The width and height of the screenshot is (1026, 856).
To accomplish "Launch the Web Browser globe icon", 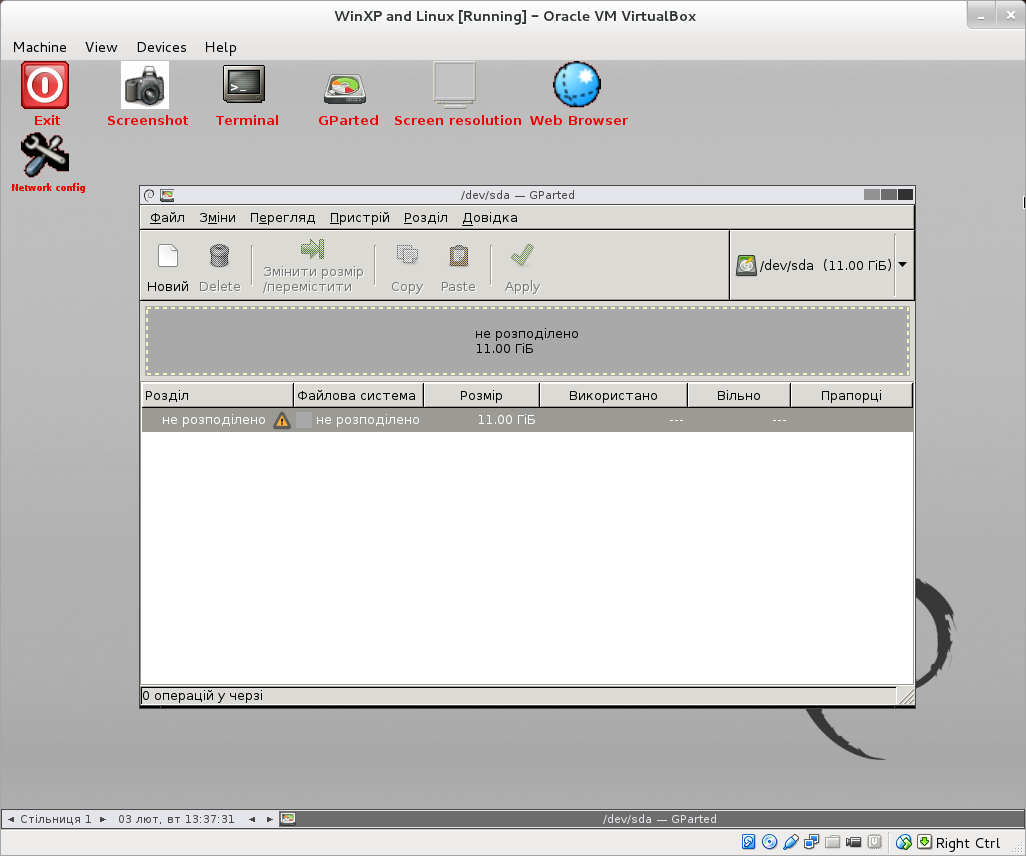I will click(577, 86).
